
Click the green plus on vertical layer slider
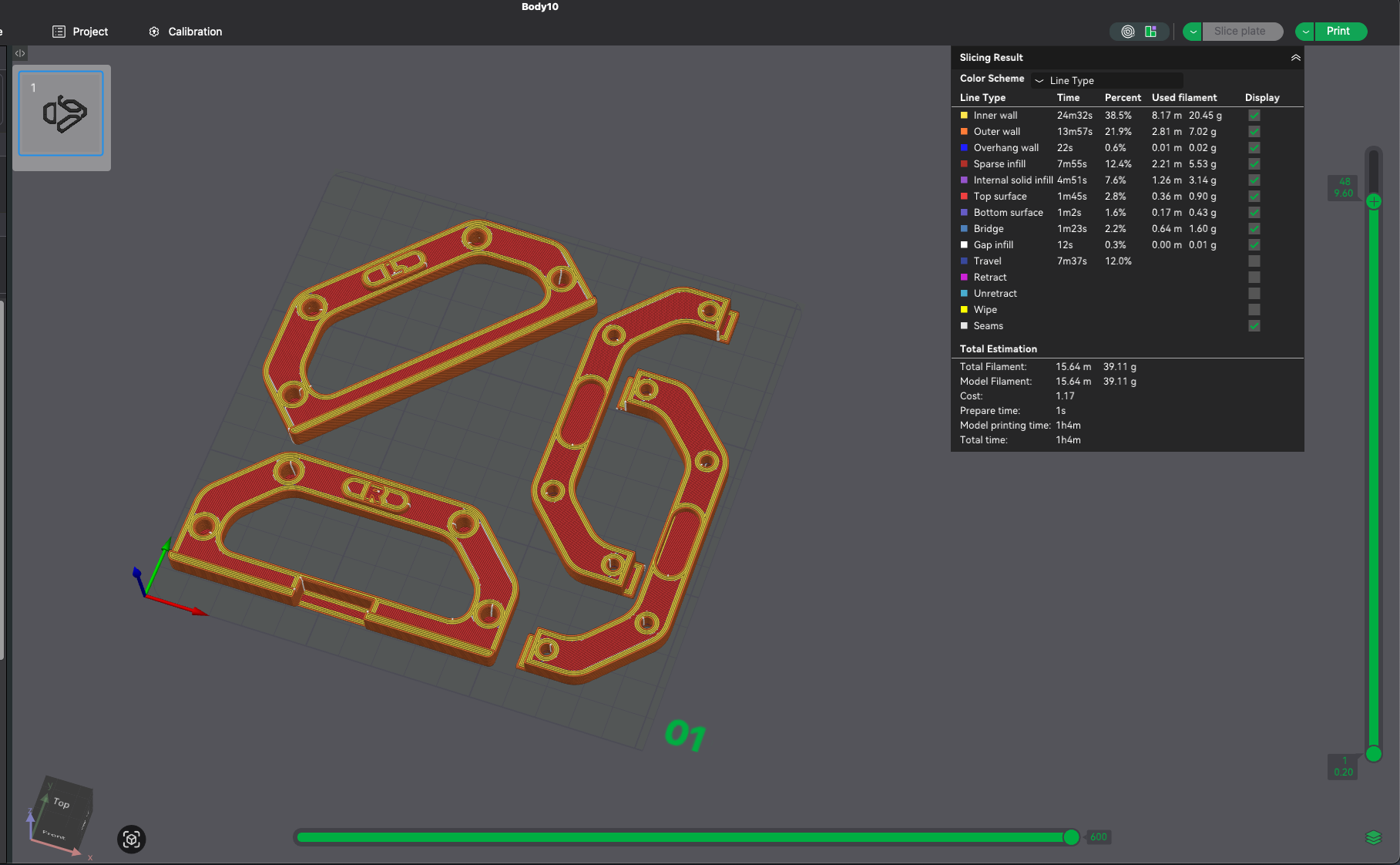pyautogui.click(x=1373, y=201)
